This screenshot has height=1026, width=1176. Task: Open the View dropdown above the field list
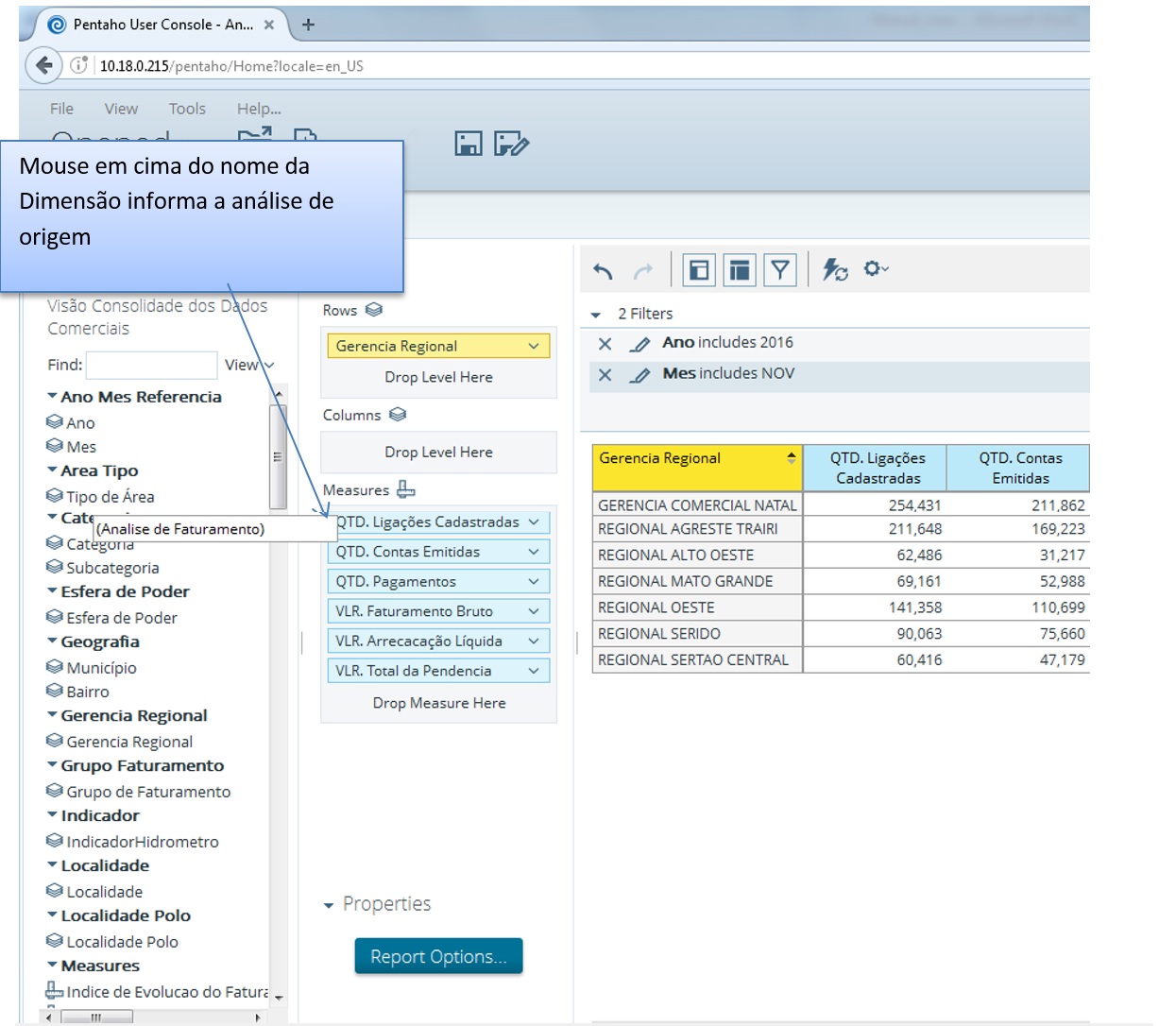pyautogui.click(x=249, y=365)
